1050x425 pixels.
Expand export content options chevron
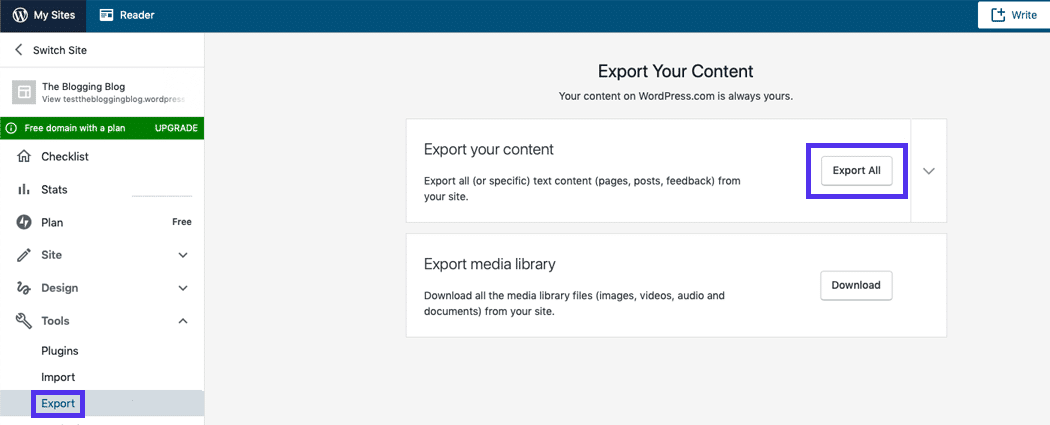929,171
